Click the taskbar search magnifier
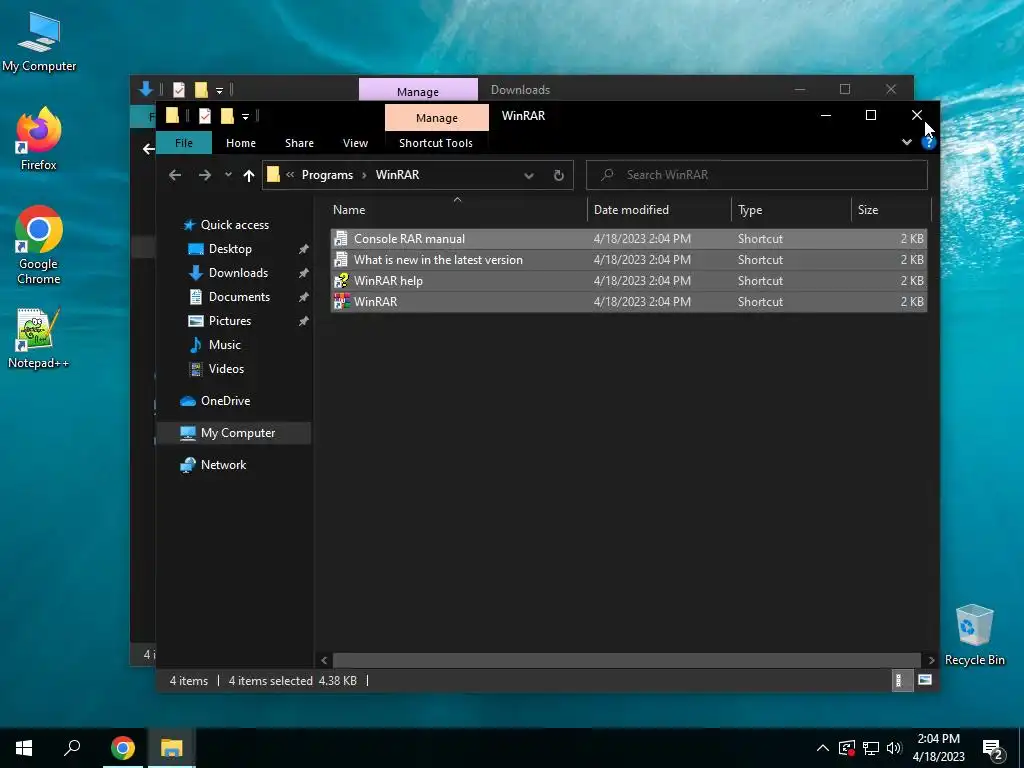The image size is (1024, 768). click(72, 748)
